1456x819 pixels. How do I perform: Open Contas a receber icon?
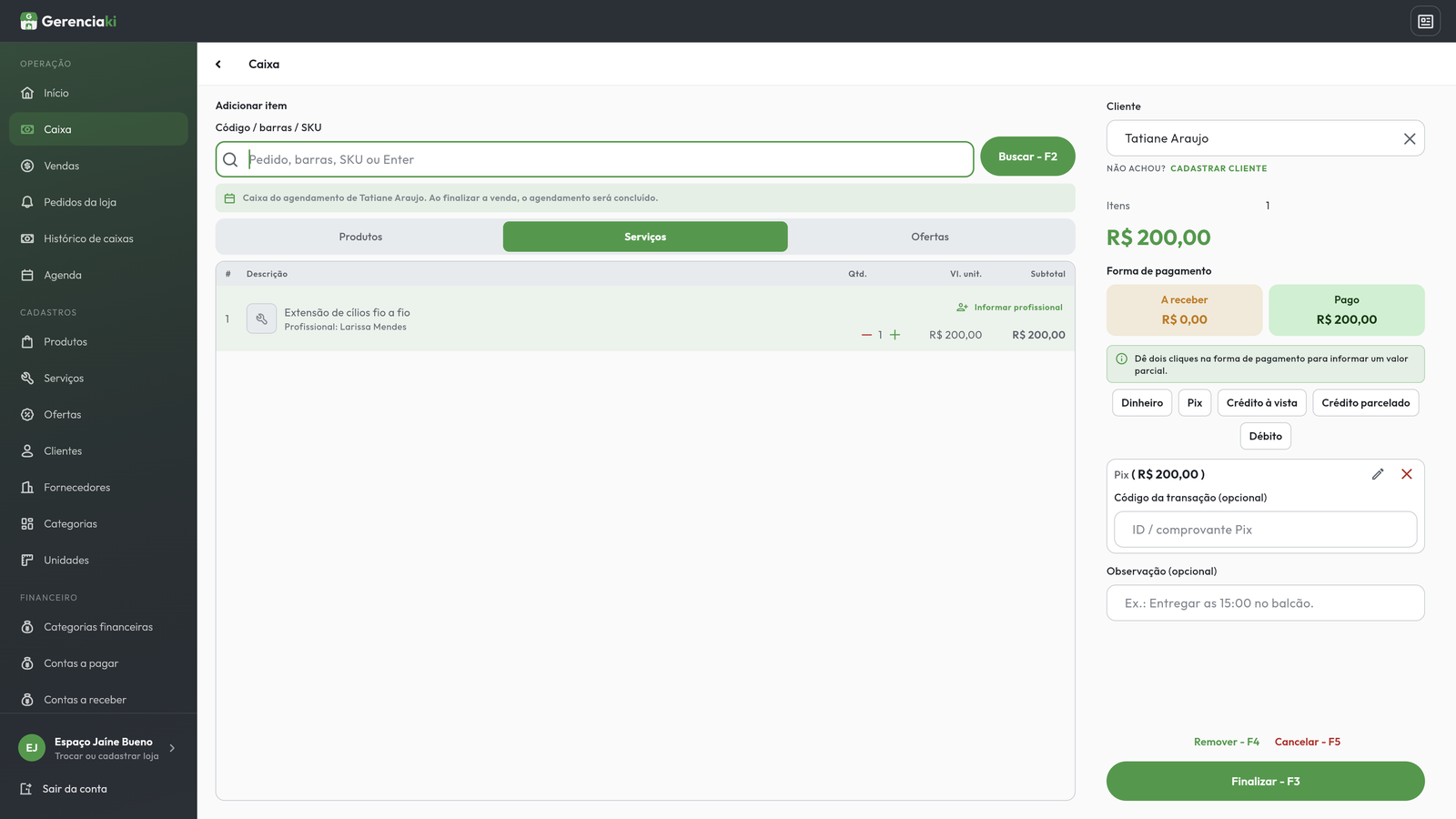click(27, 700)
